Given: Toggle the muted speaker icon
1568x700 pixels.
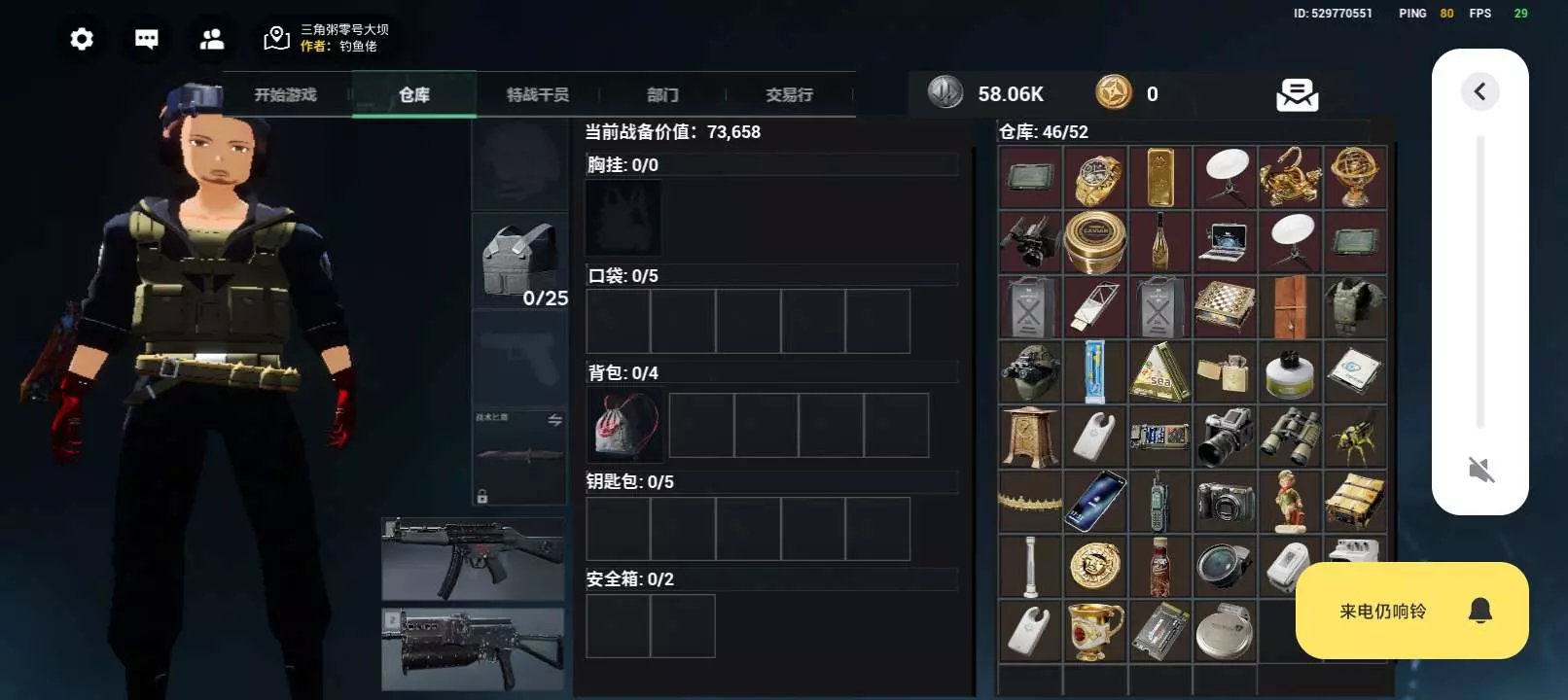Looking at the screenshot, I should pos(1480,470).
